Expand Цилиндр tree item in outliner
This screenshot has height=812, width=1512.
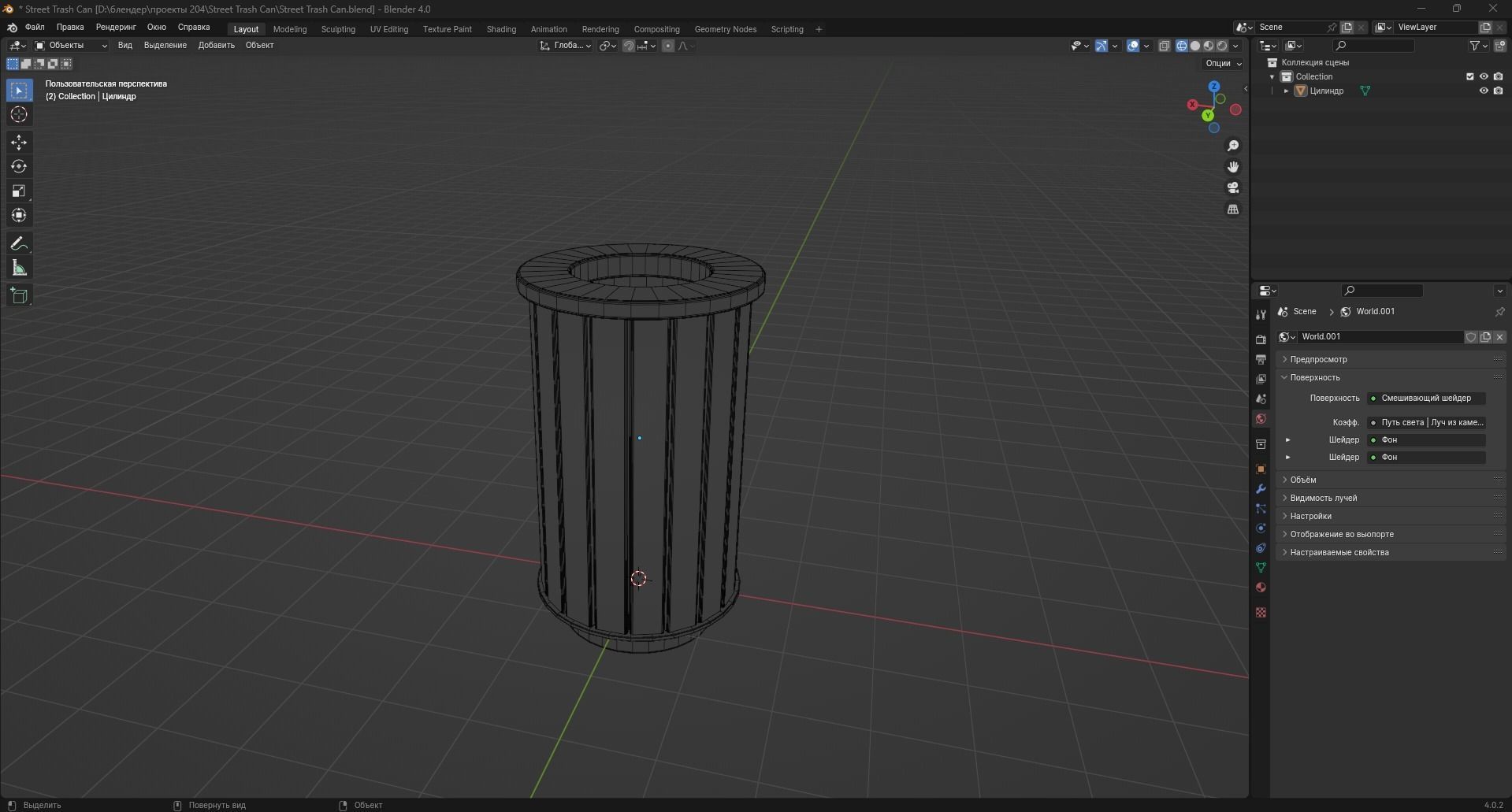(1287, 91)
